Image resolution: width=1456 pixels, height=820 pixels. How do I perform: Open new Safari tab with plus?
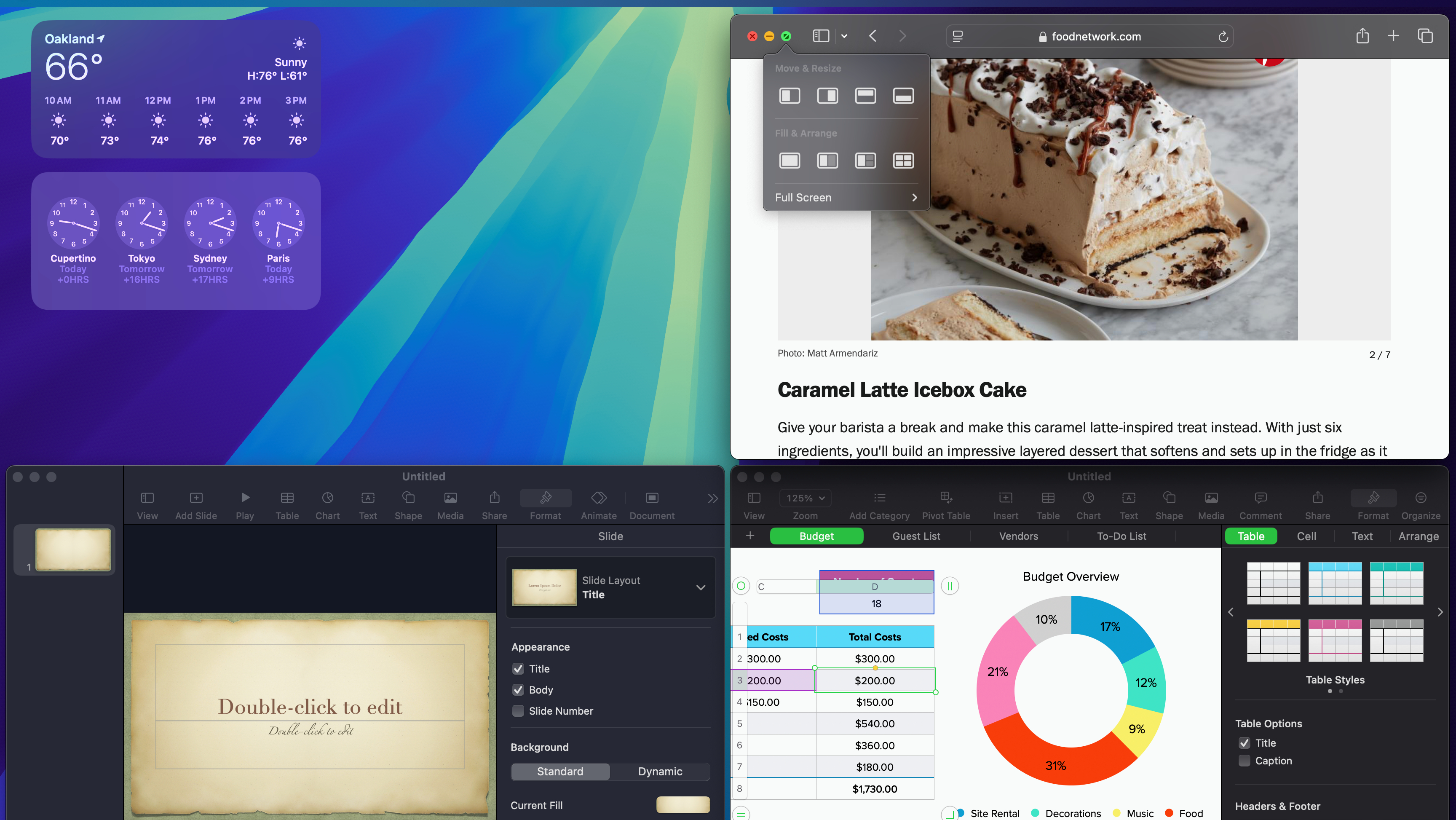click(1393, 36)
